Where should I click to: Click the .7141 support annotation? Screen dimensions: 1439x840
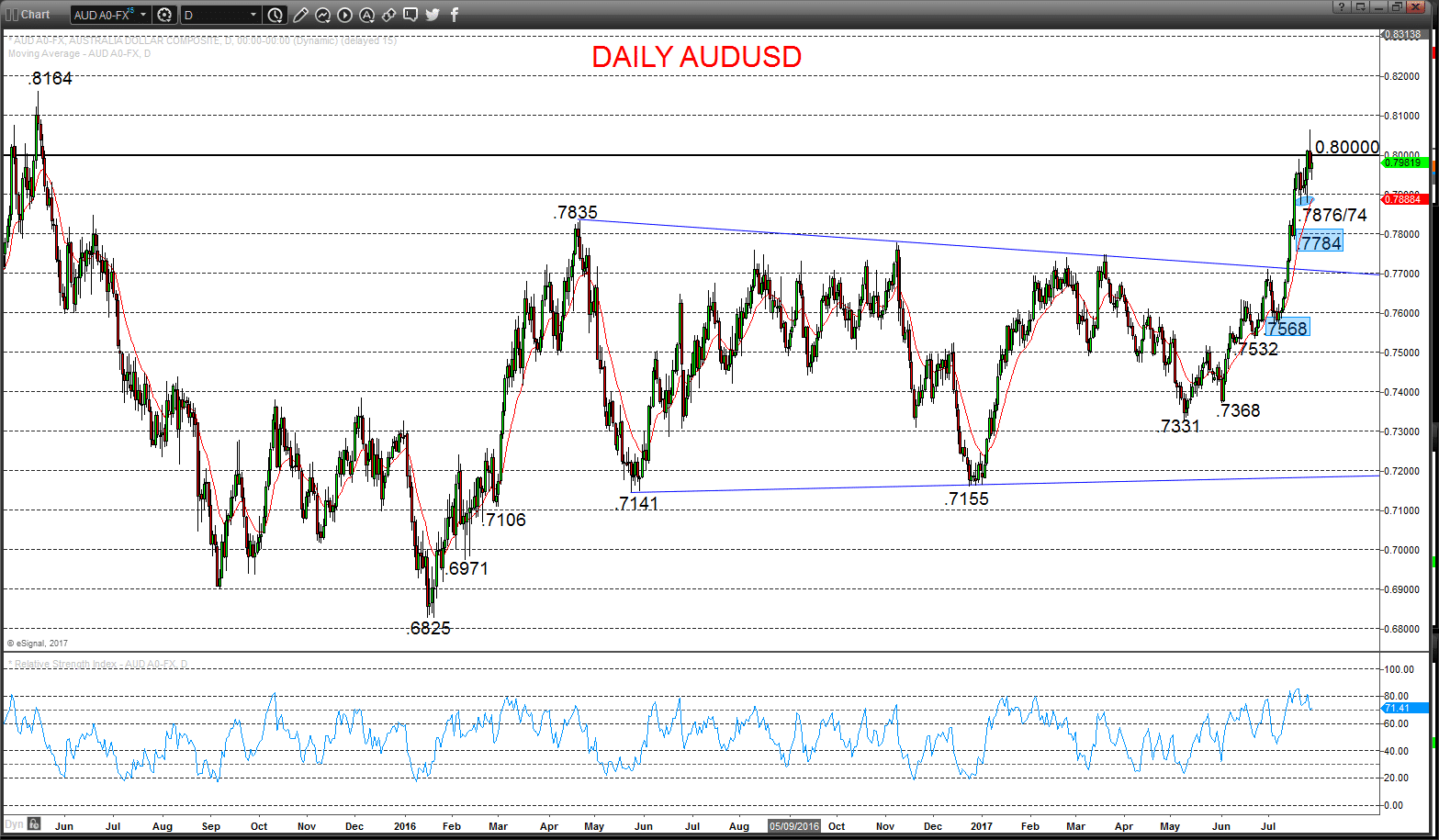tap(637, 503)
